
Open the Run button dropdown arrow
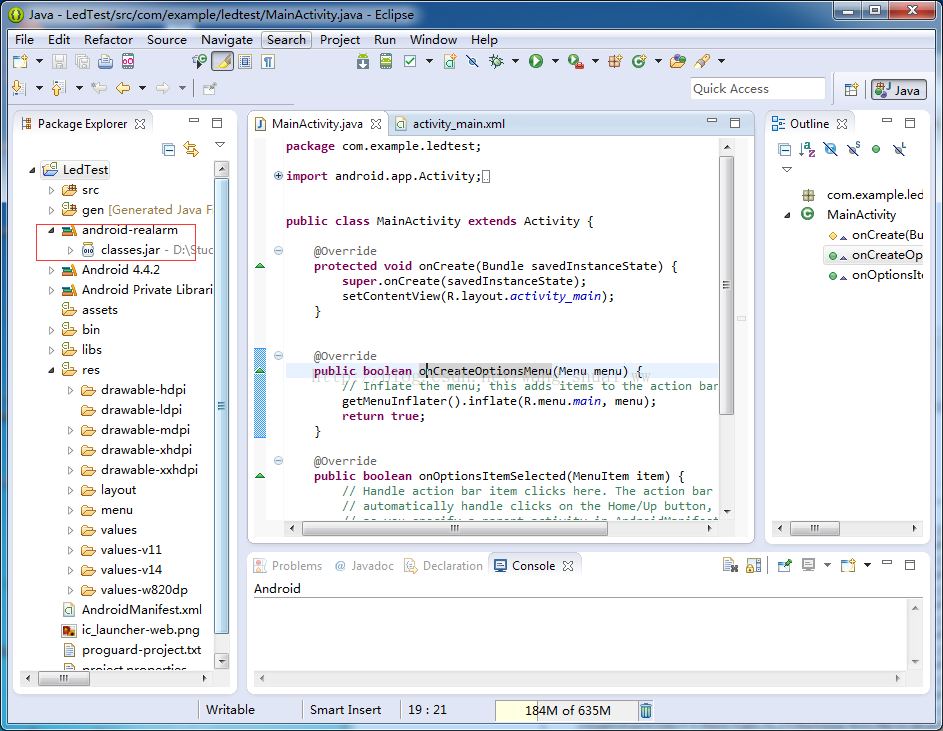pos(554,61)
